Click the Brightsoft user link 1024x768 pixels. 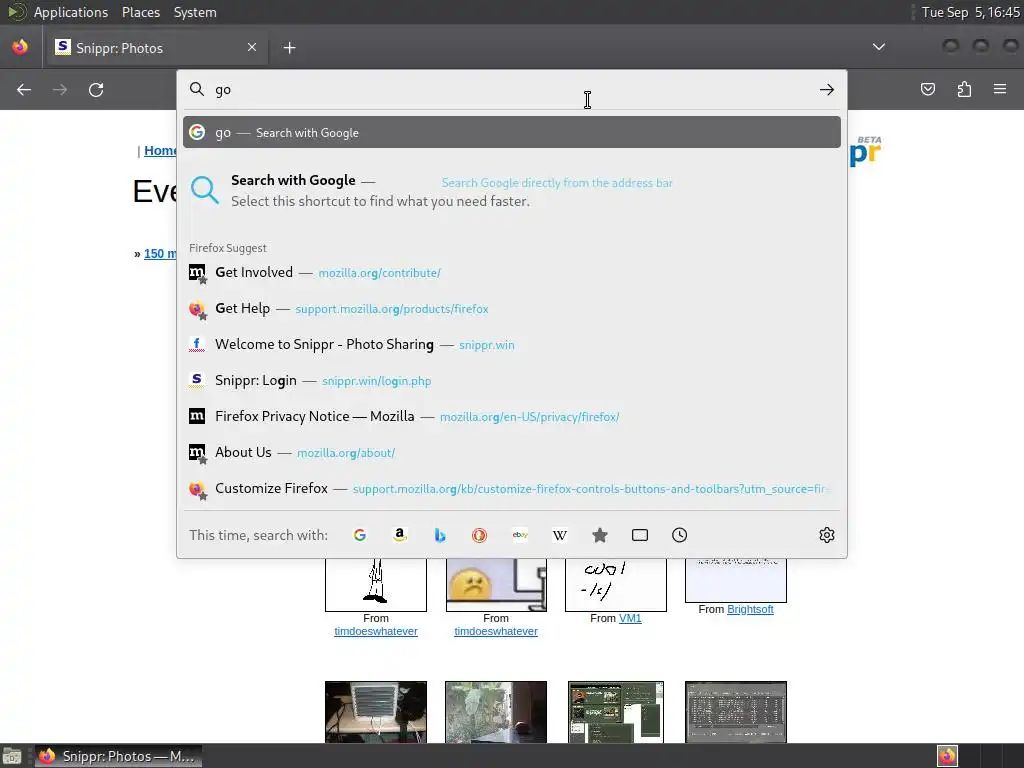750,609
